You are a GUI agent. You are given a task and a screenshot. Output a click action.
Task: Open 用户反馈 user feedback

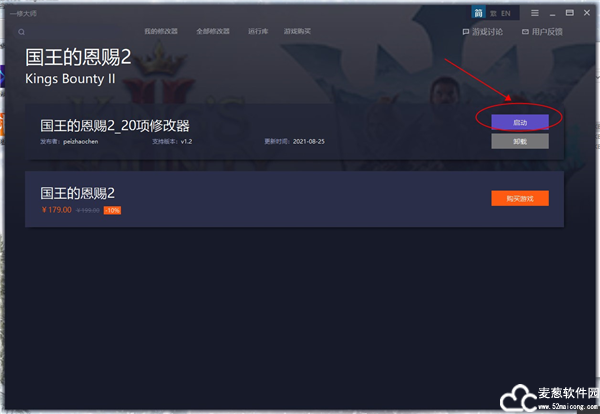(542, 32)
